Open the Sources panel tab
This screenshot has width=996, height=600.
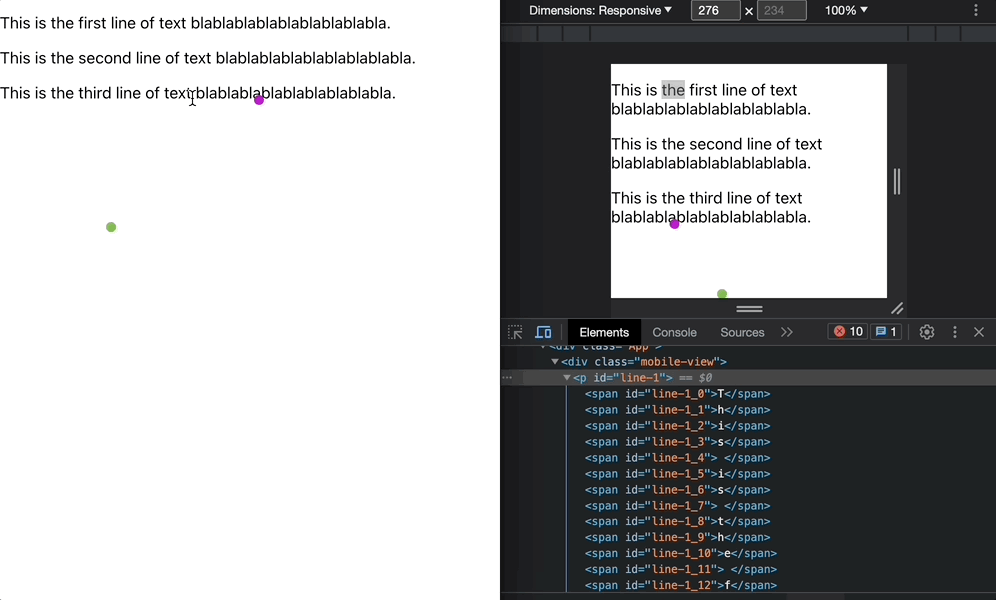pyautogui.click(x=742, y=332)
